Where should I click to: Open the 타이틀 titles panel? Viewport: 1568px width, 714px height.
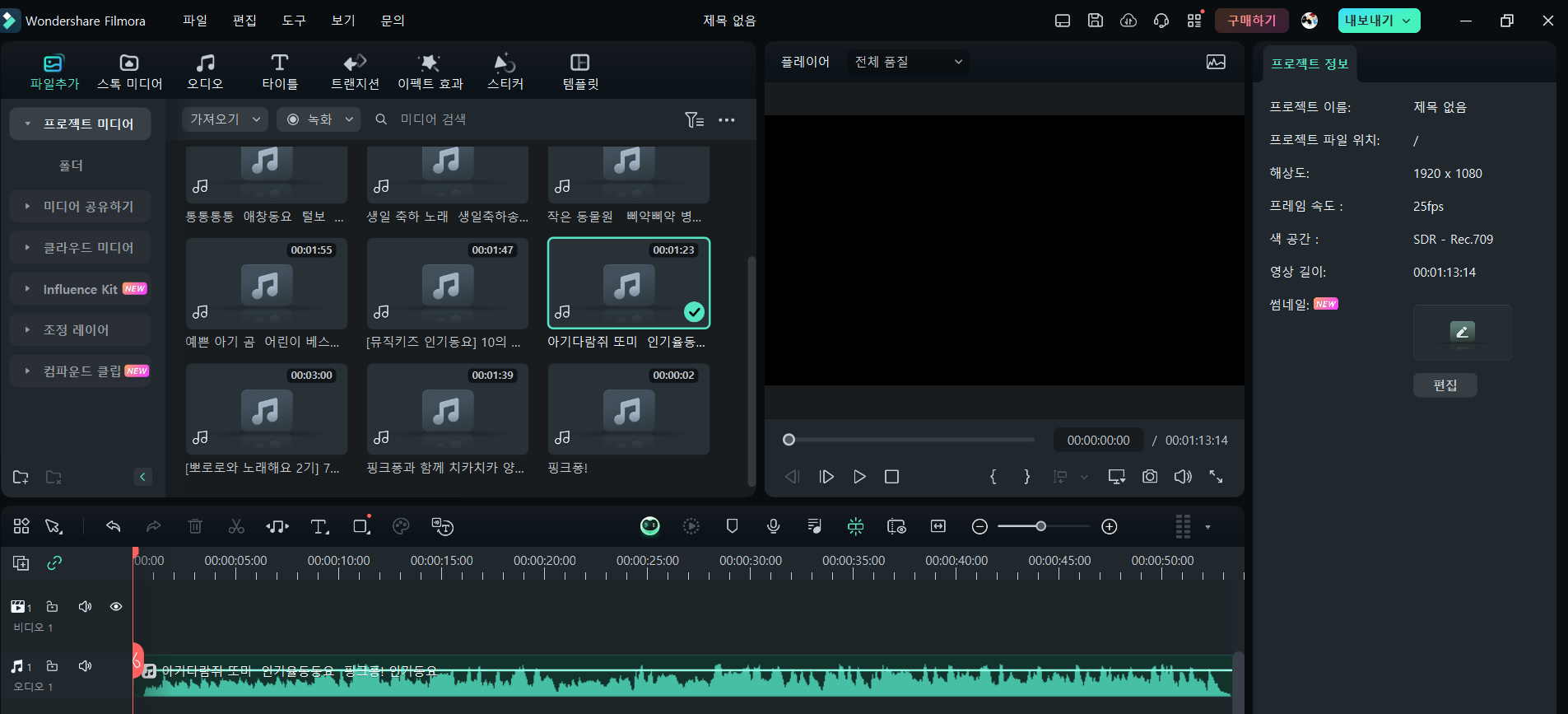pyautogui.click(x=280, y=72)
